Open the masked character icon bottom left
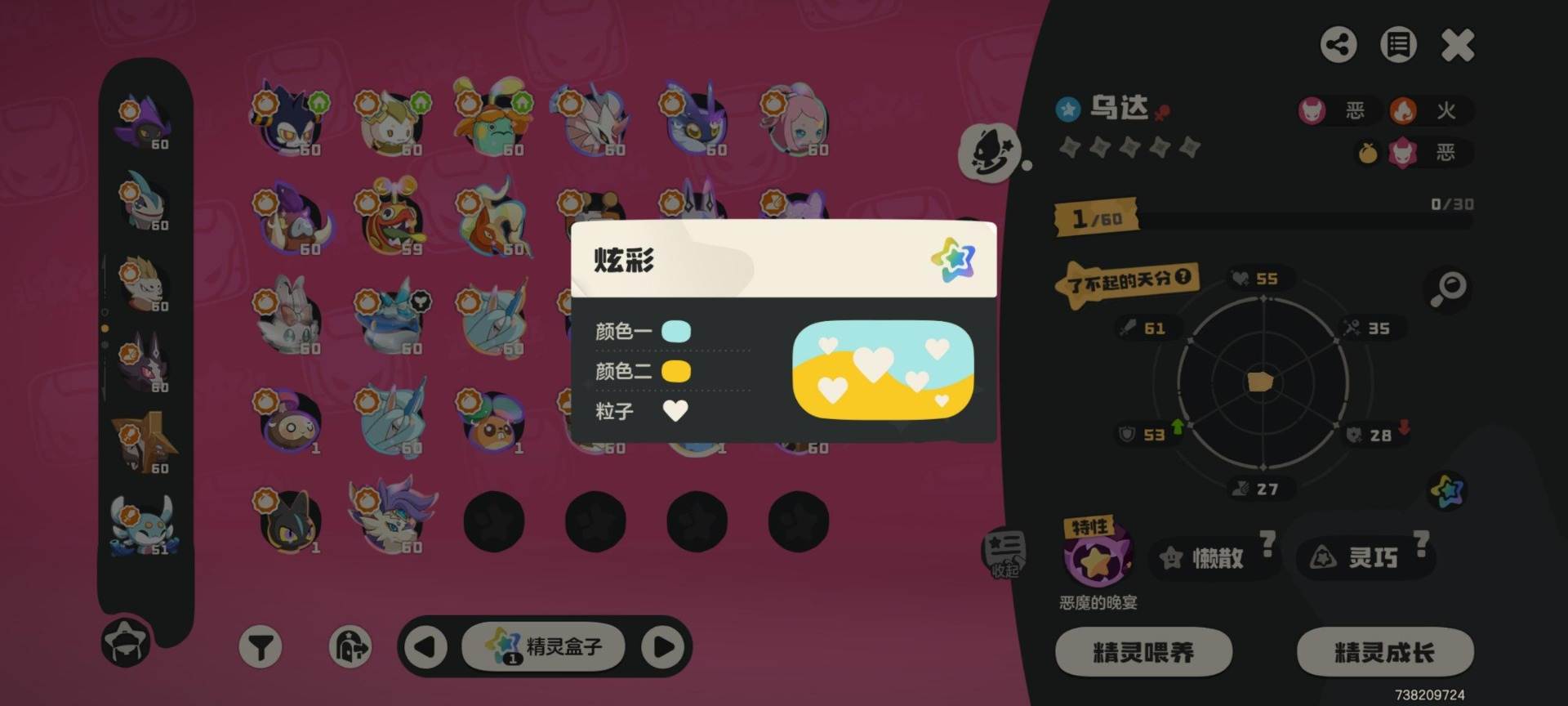1568x706 pixels. [x=126, y=642]
